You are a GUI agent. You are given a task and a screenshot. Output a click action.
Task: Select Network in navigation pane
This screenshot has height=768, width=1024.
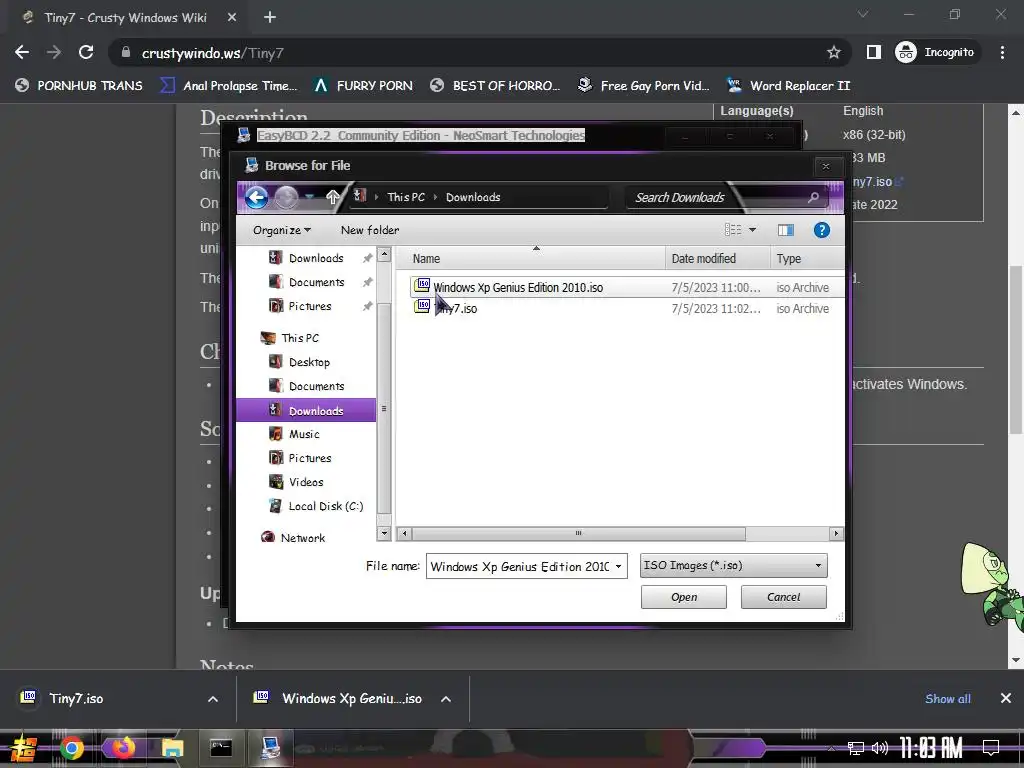click(x=302, y=537)
